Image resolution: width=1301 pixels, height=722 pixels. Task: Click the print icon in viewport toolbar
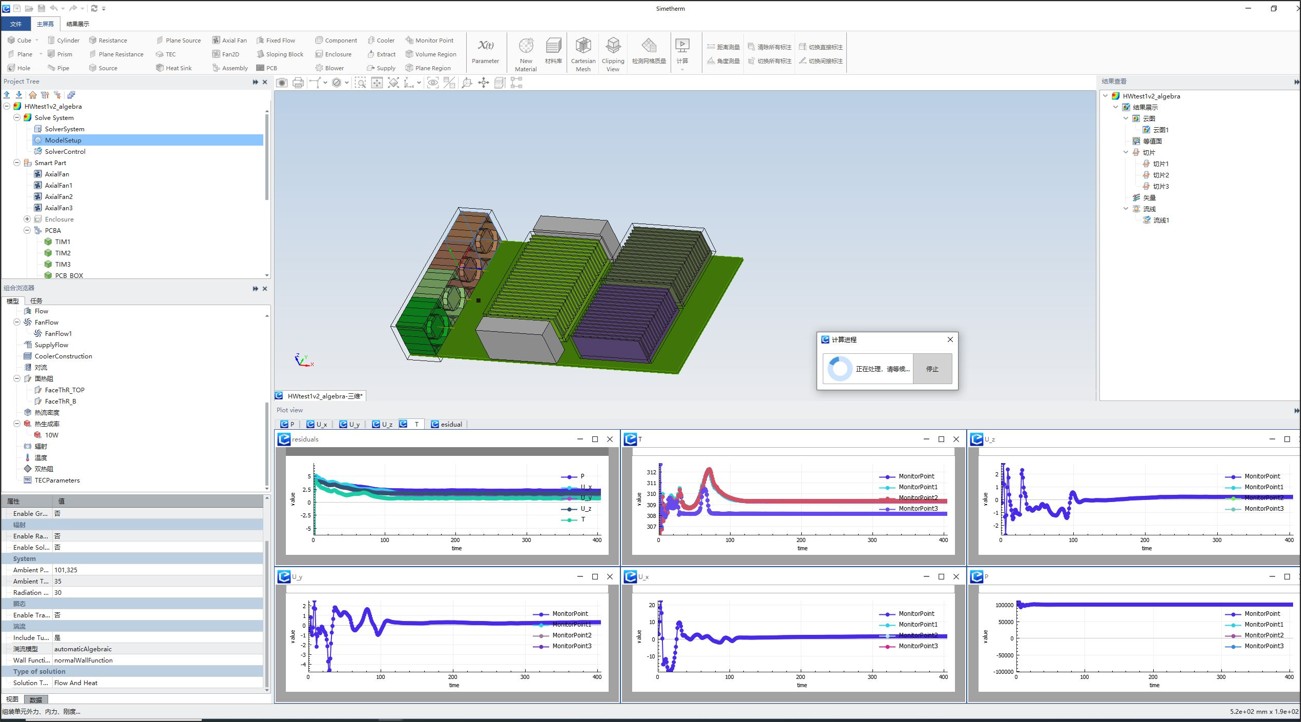pos(298,83)
